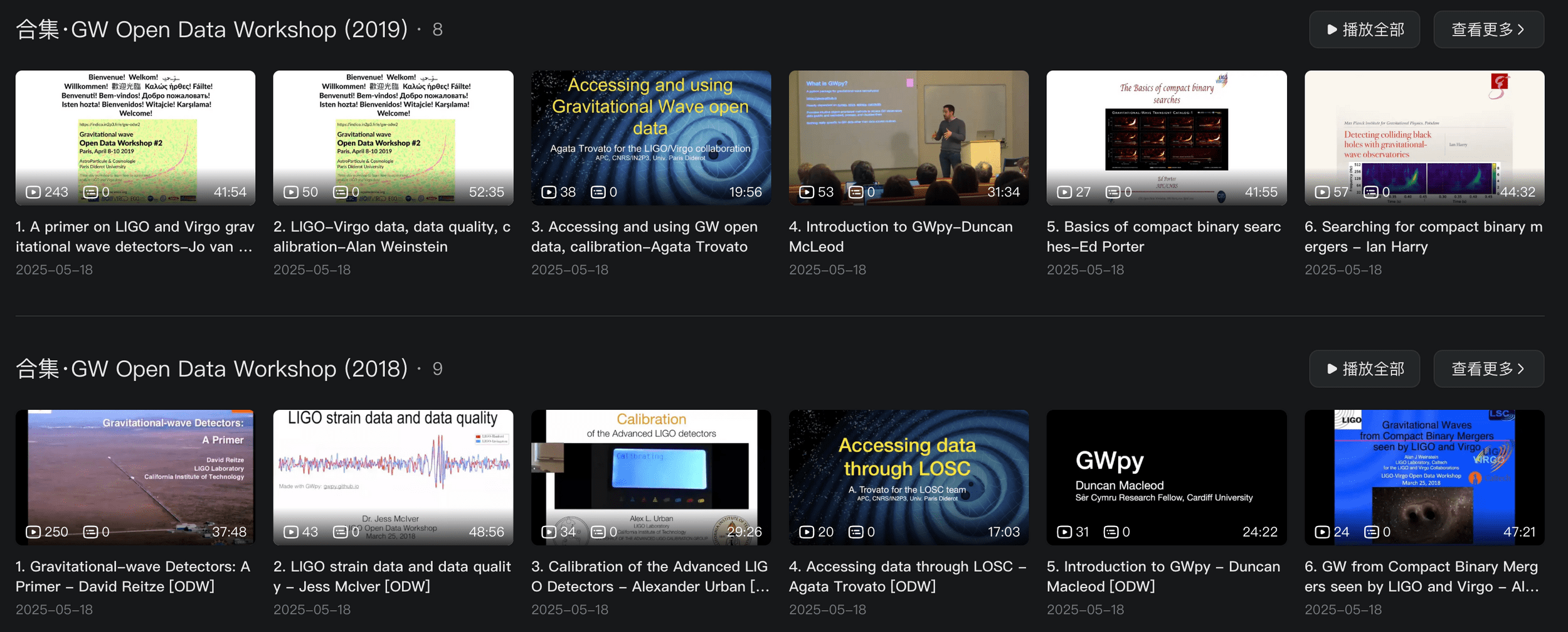Click play-count icon showing 20 views
Image resolution: width=1568 pixels, height=632 pixels.
807,532
